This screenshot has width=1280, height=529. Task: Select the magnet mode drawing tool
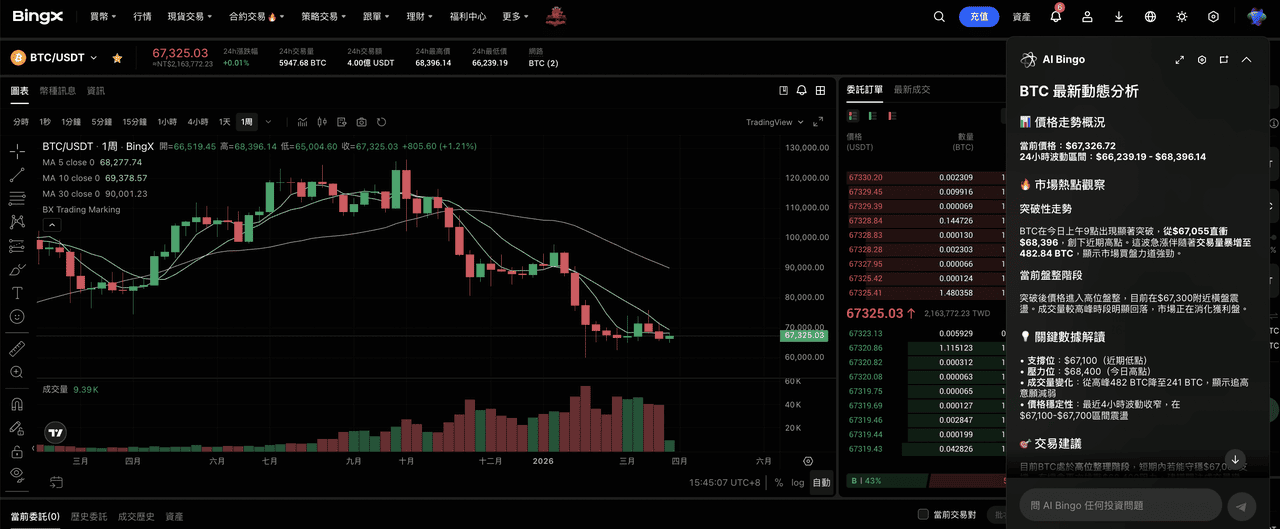pos(17,405)
